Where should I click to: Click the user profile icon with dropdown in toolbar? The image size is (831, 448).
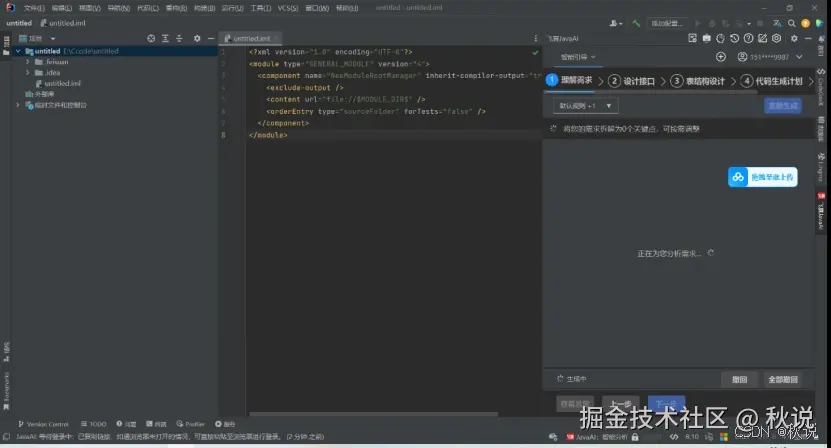click(616, 23)
